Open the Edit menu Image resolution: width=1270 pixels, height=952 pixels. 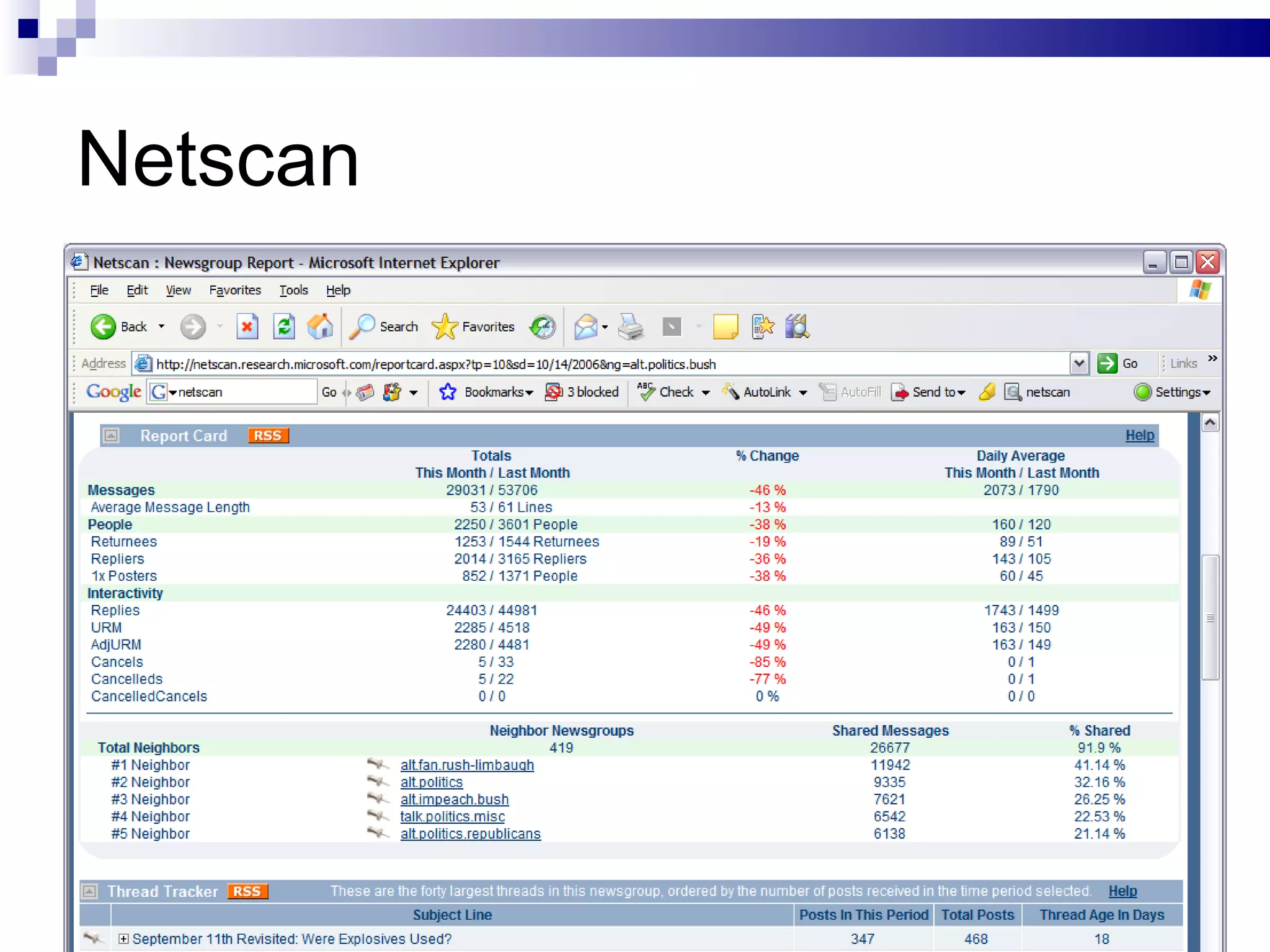tap(137, 290)
